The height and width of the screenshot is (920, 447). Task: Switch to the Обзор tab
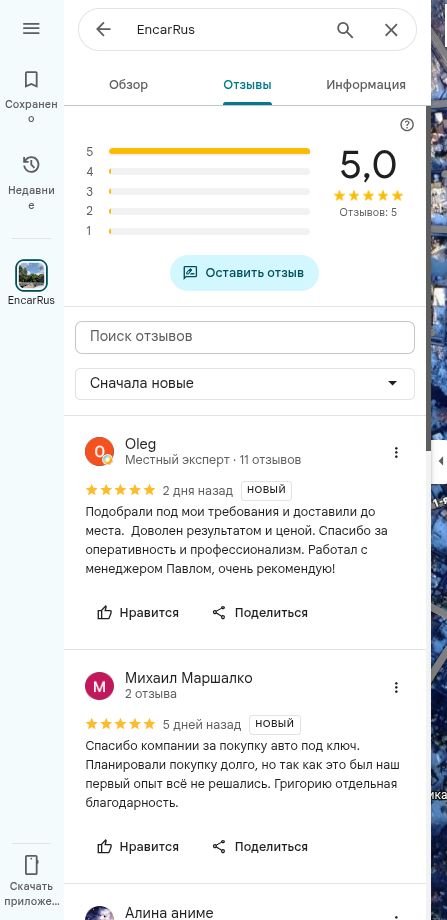point(128,84)
